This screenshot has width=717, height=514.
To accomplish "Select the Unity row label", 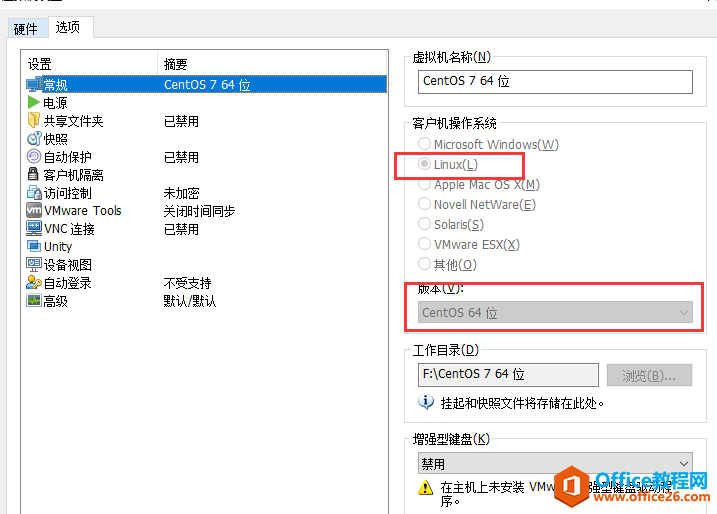I will click(58, 247).
